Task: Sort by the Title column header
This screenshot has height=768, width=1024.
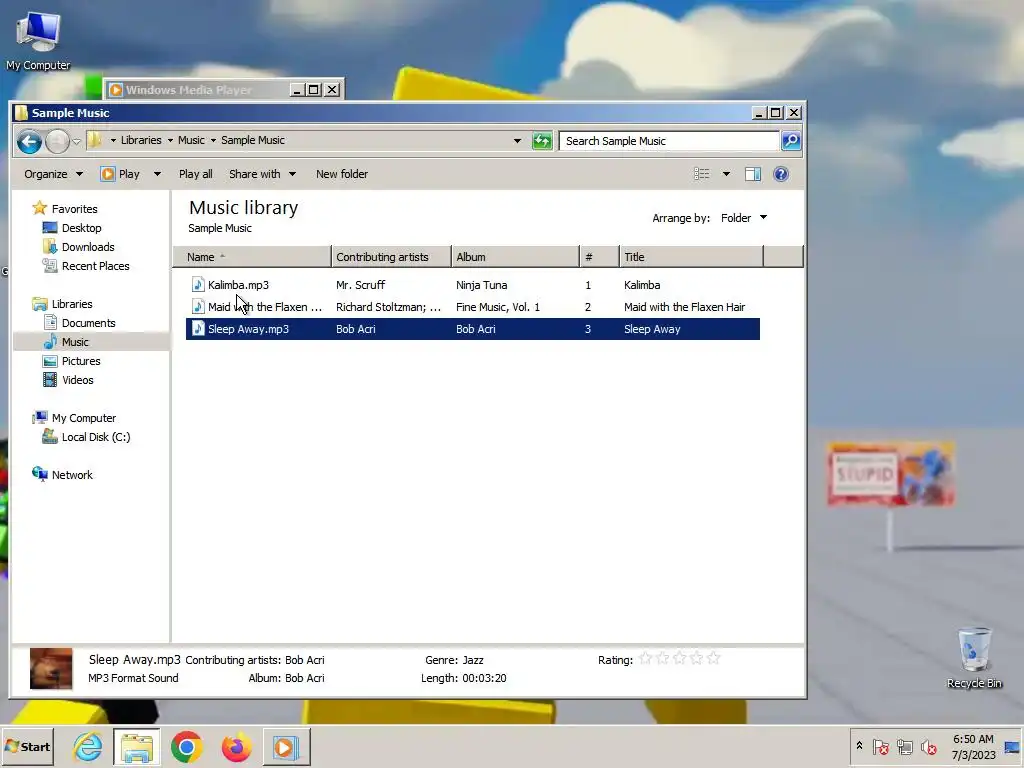Action: pos(691,257)
